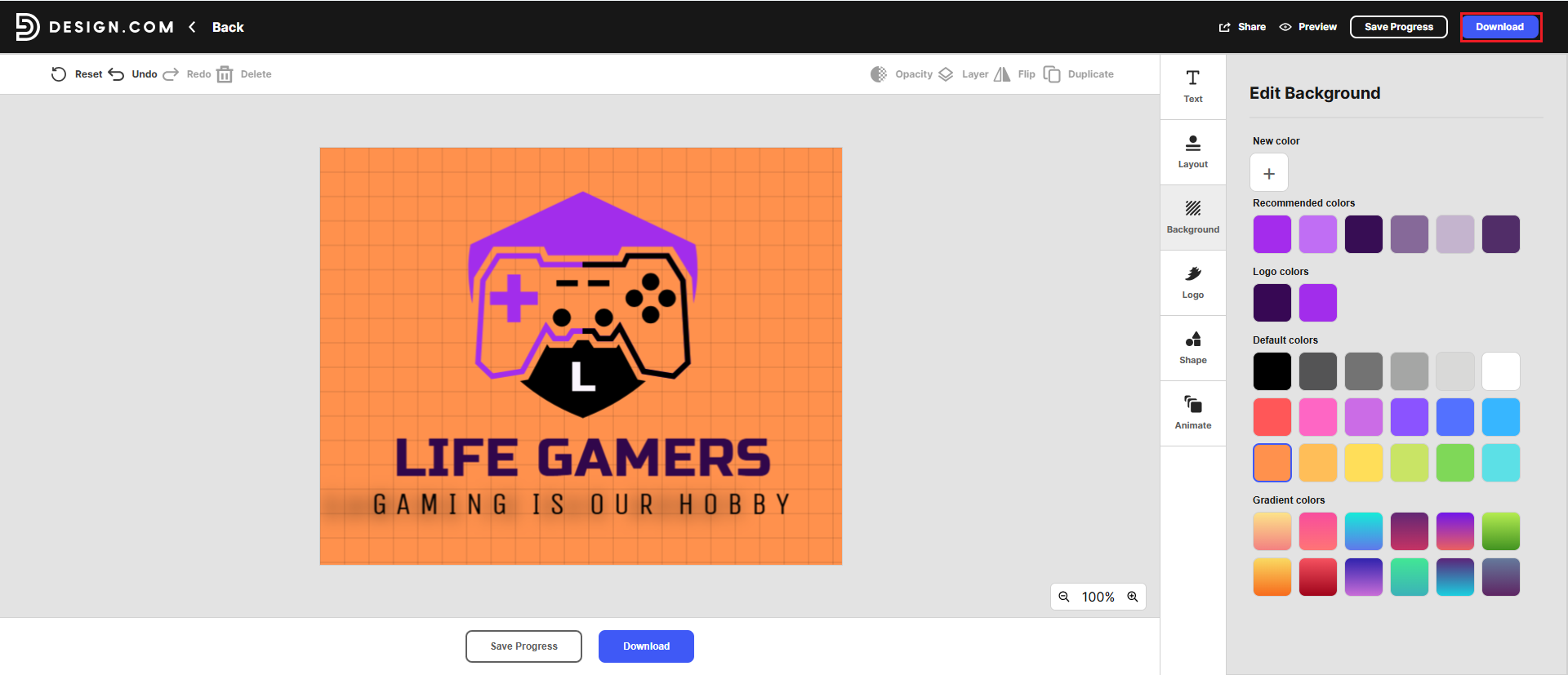
Task: Apply the hot pink gradient swatch
Action: (1318, 531)
